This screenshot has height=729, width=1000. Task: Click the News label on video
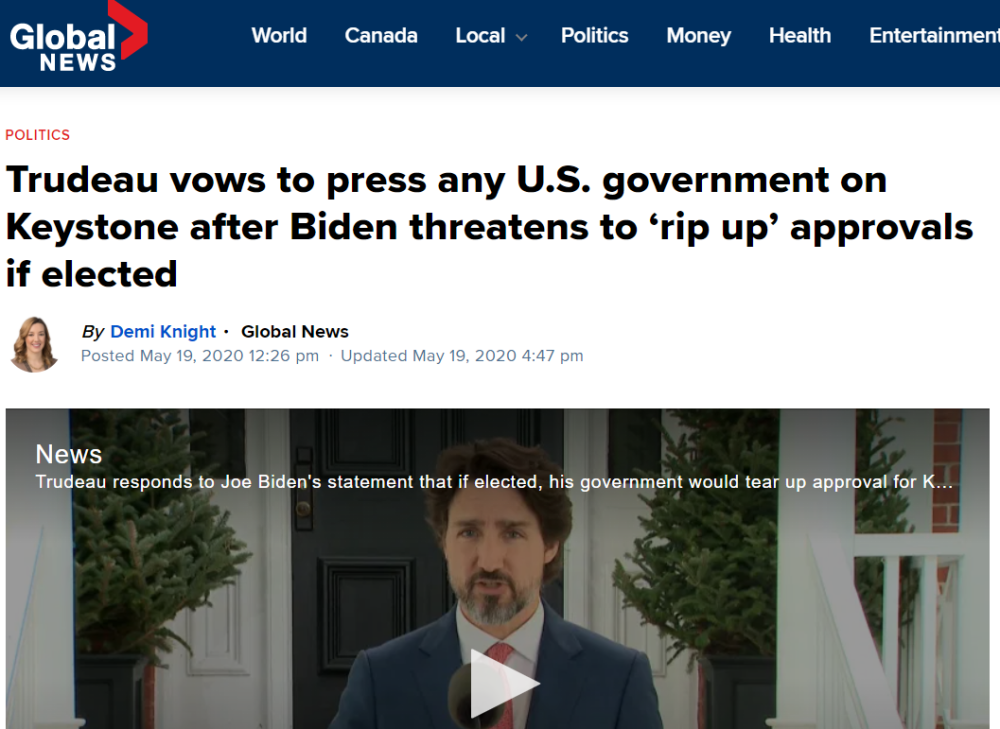click(x=69, y=454)
